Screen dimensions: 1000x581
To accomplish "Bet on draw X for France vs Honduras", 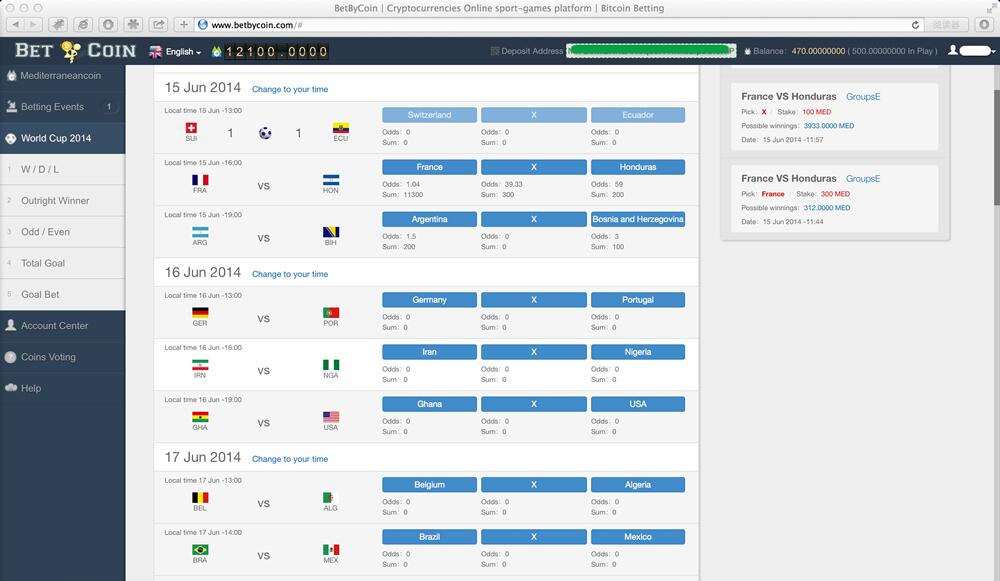I will [534, 167].
